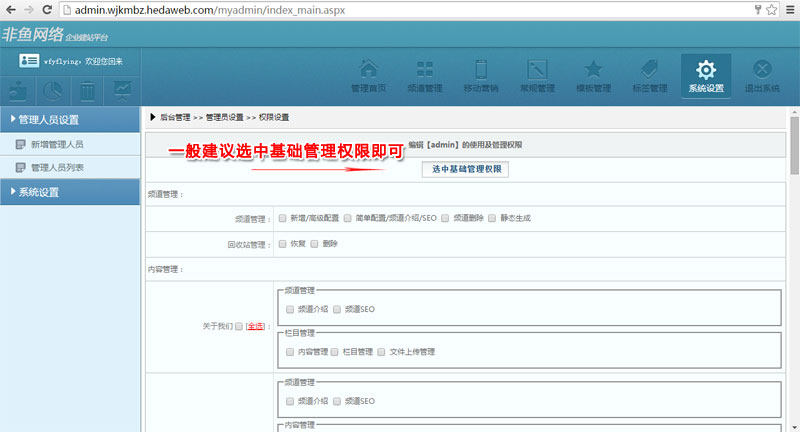Open 系统设置 gear icon
The height and width of the screenshot is (432, 800).
click(x=705, y=71)
